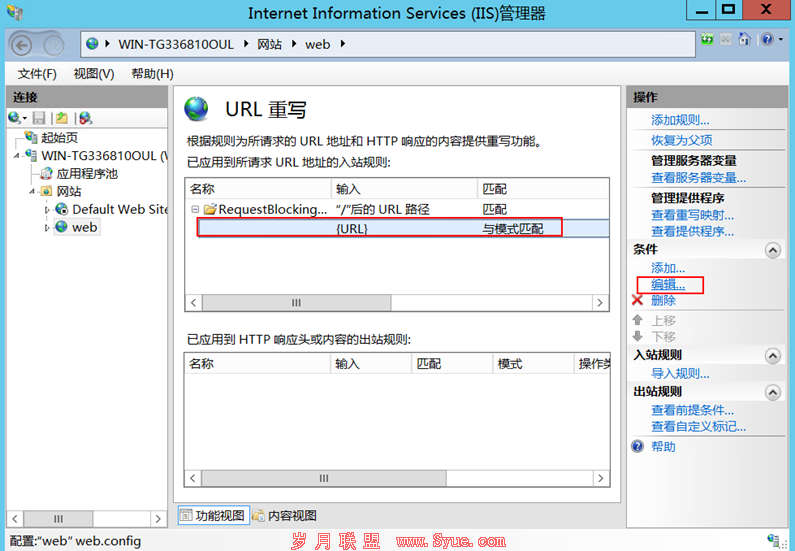
Task: Click the home icon in address bar
Action: pos(744,39)
